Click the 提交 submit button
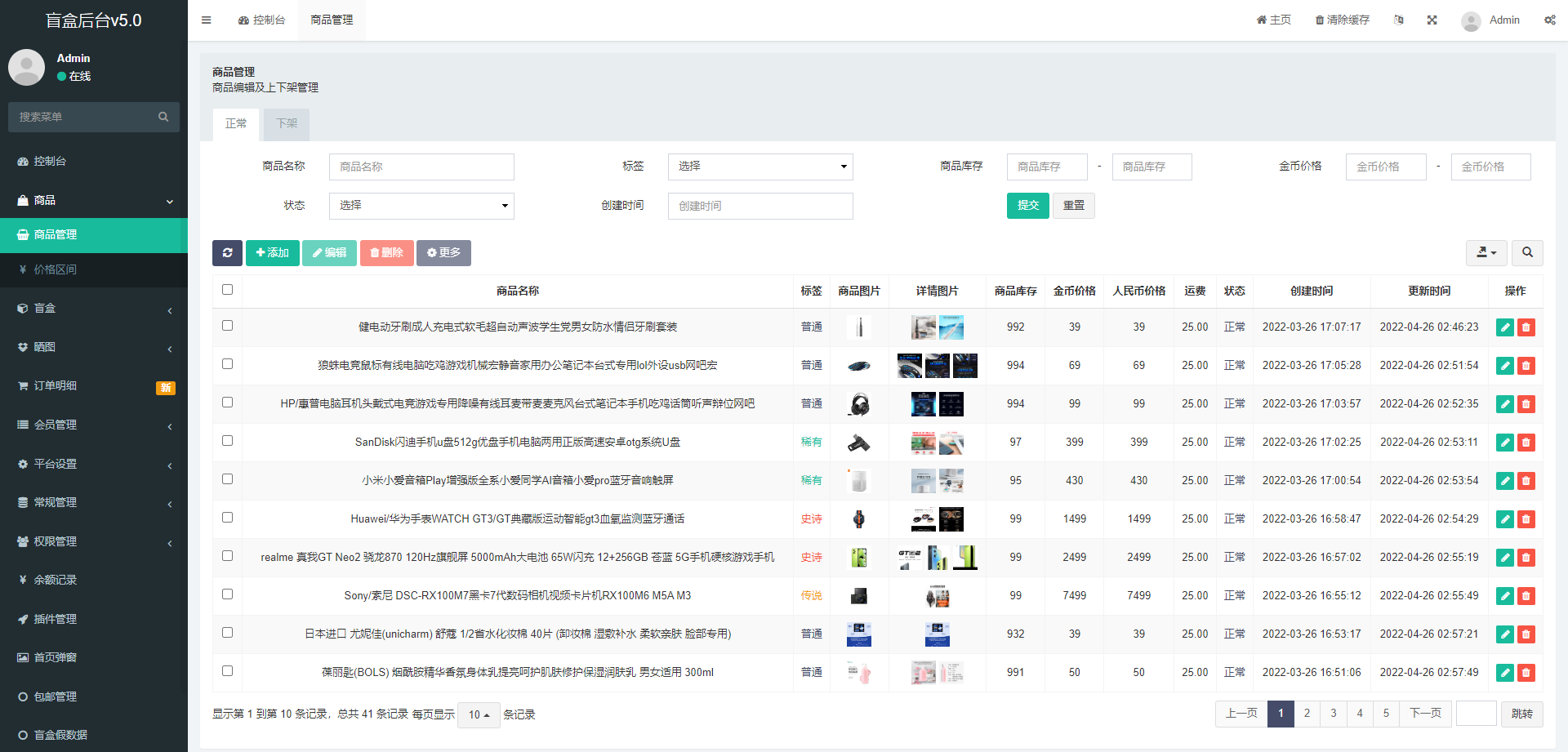 1027,206
